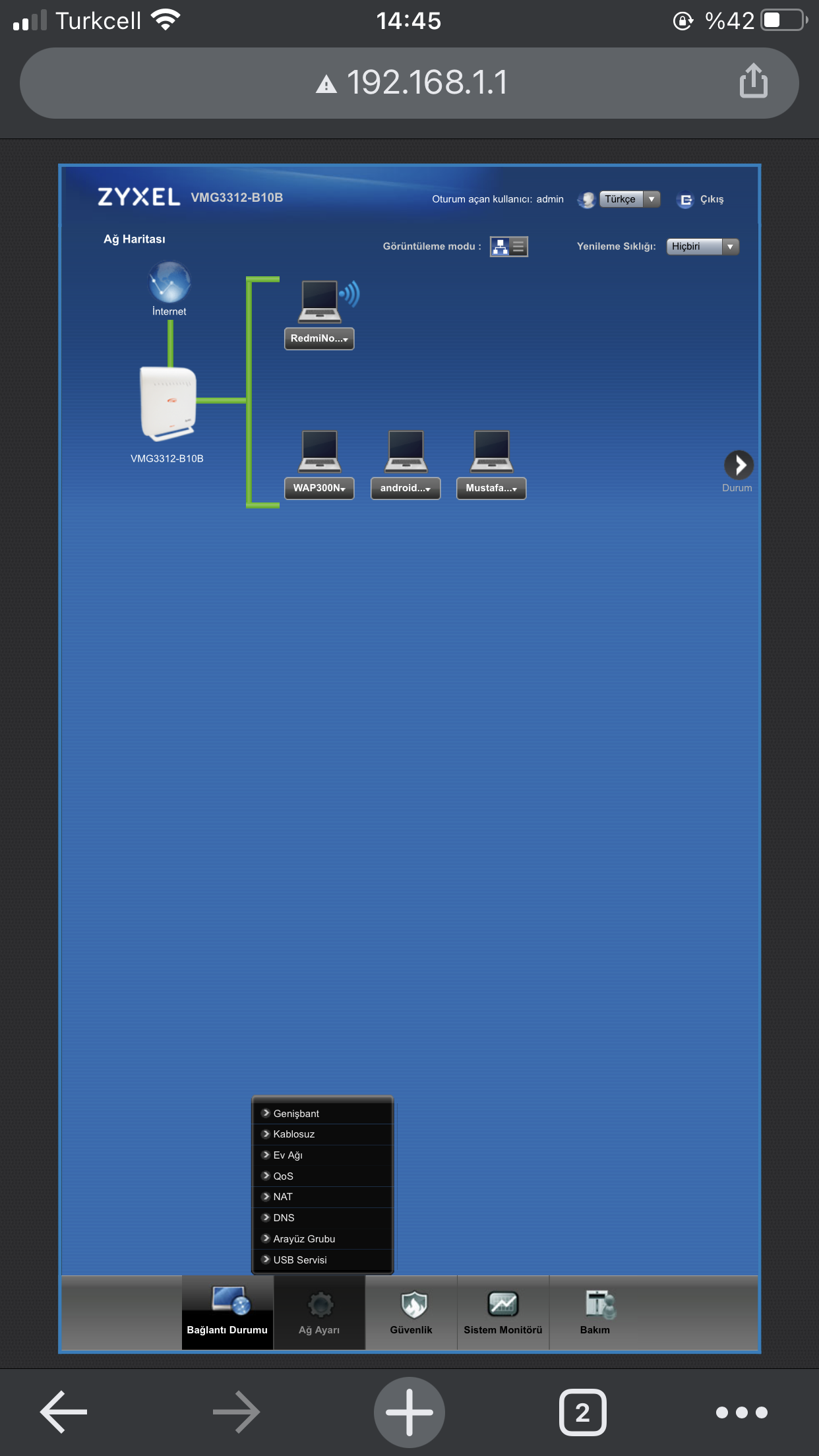This screenshot has height=1456, width=819.
Task: Click the language globe user icon
Action: (586, 200)
